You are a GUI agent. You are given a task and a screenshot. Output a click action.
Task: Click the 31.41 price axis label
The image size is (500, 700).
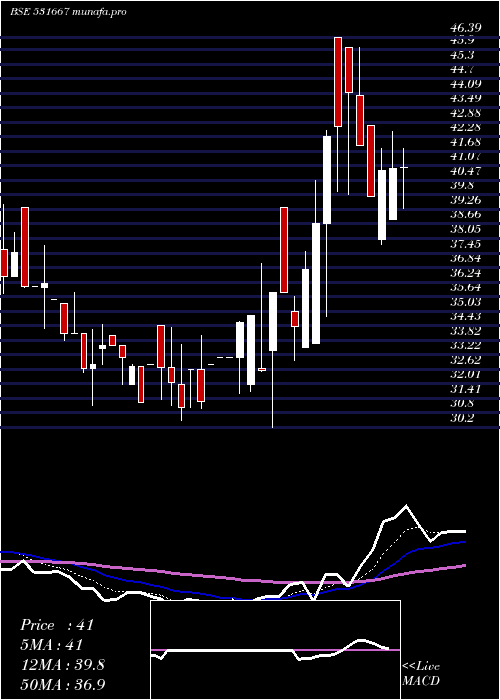tap(465, 389)
